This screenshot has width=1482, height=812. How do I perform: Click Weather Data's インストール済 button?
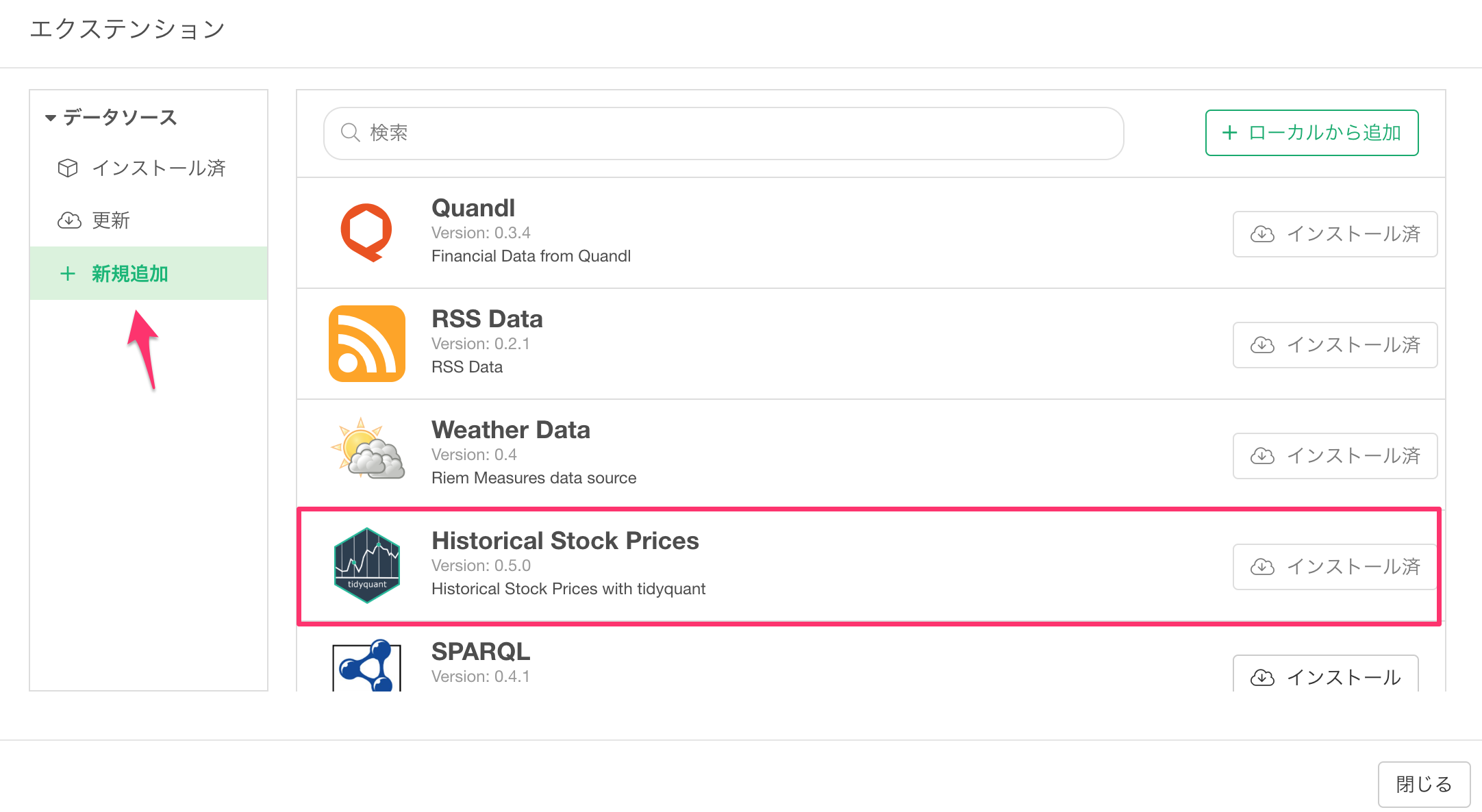[1335, 456]
